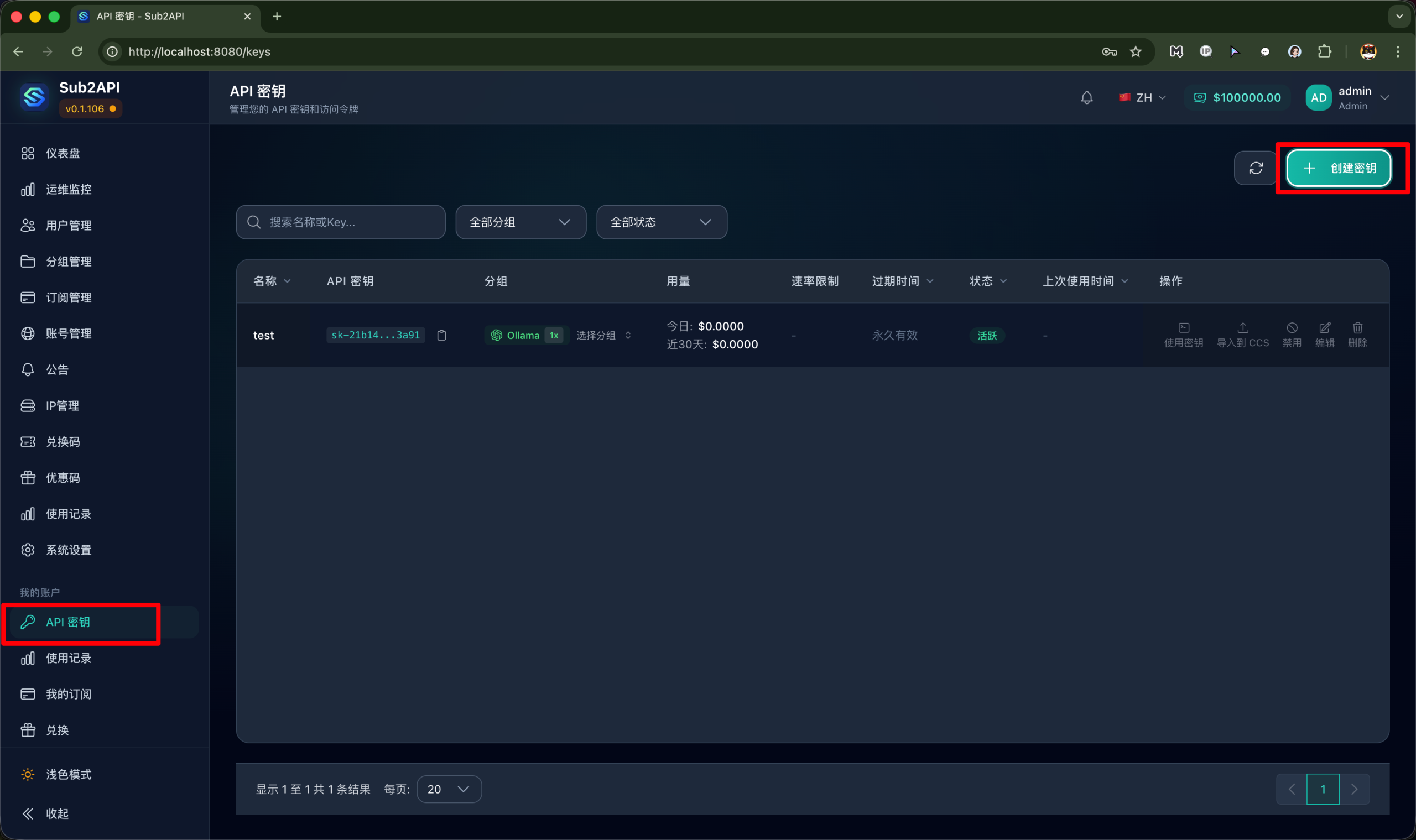Click 导入到 CCS import icon

click(1242, 335)
